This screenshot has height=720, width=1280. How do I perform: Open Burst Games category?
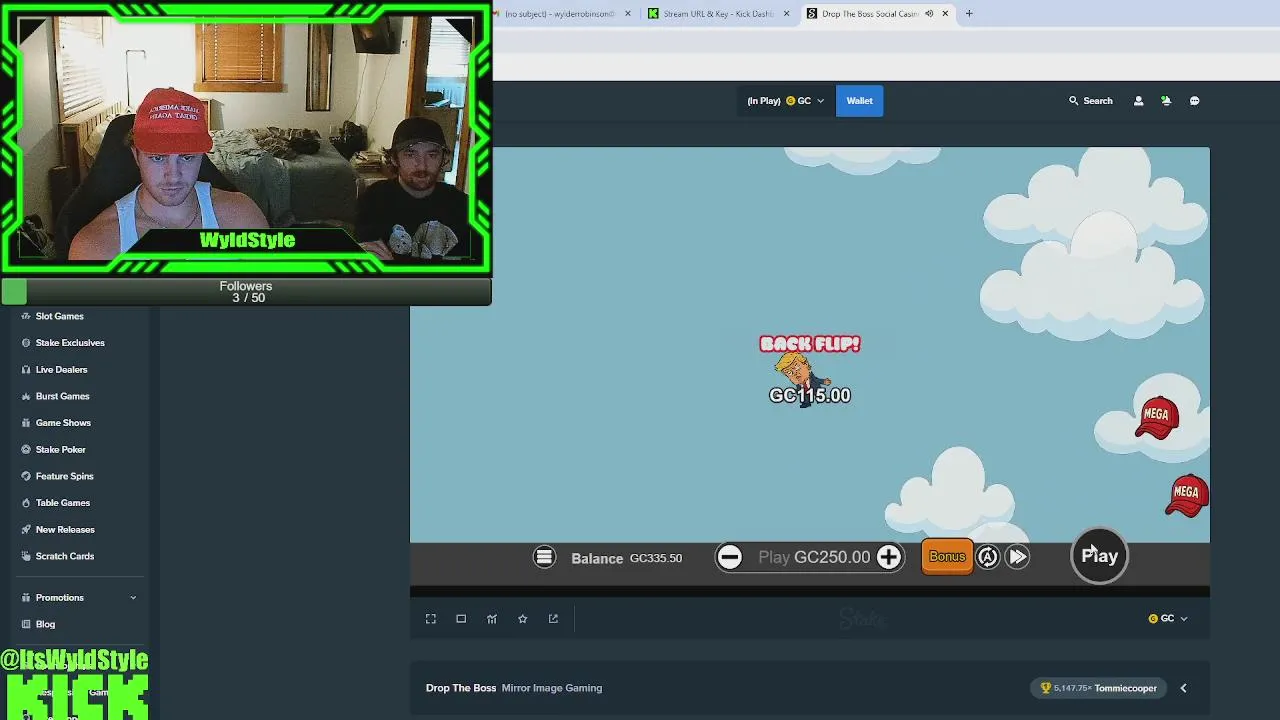click(63, 396)
